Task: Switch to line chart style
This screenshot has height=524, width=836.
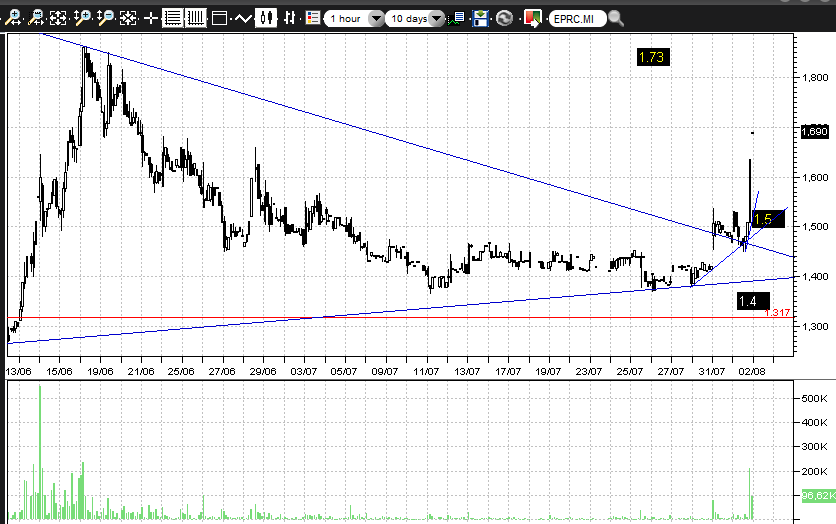Action: click(x=243, y=18)
